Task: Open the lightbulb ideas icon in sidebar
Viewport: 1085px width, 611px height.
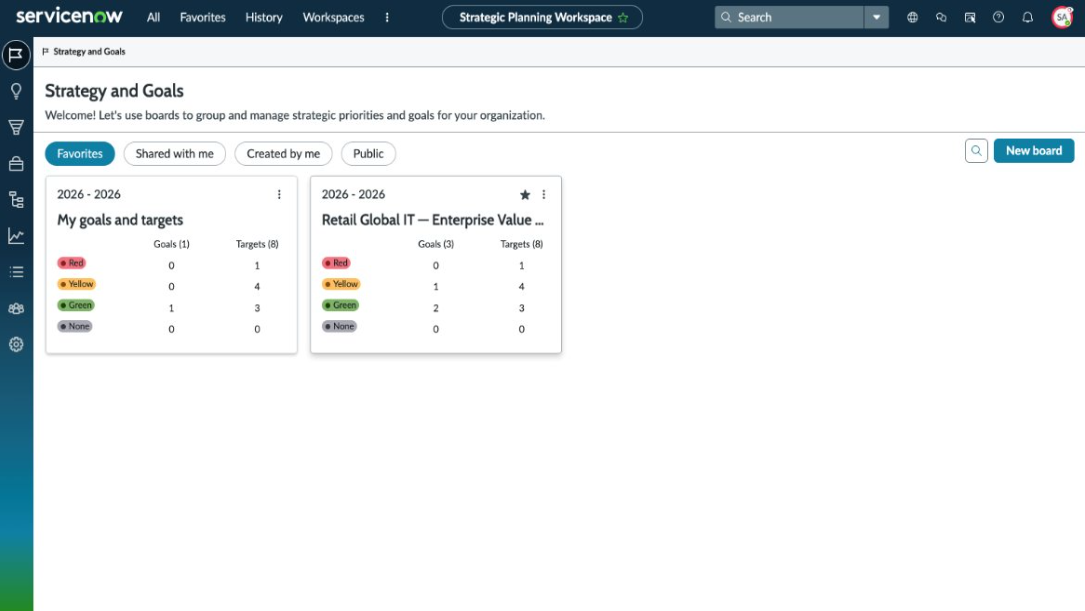Action: pyautogui.click(x=16, y=91)
